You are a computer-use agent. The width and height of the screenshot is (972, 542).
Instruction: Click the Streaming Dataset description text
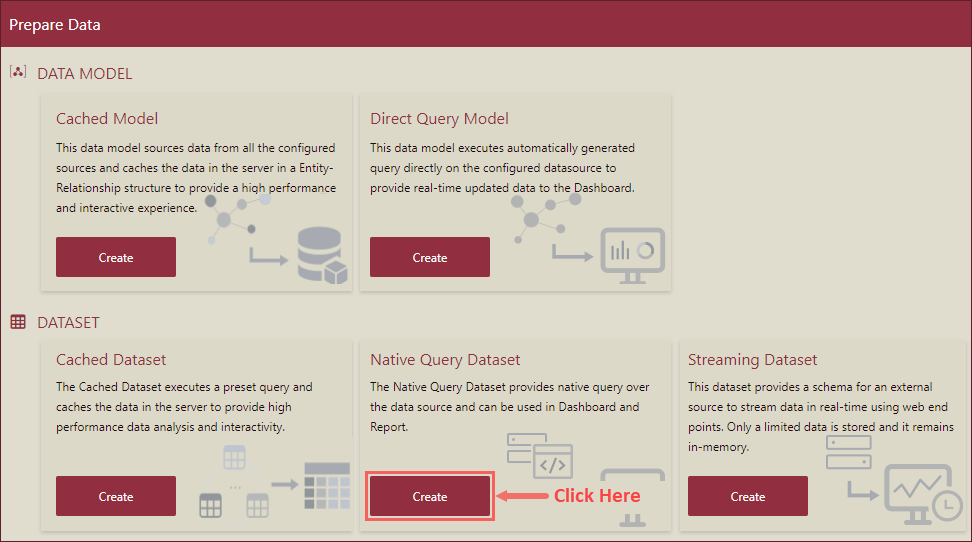(821, 417)
